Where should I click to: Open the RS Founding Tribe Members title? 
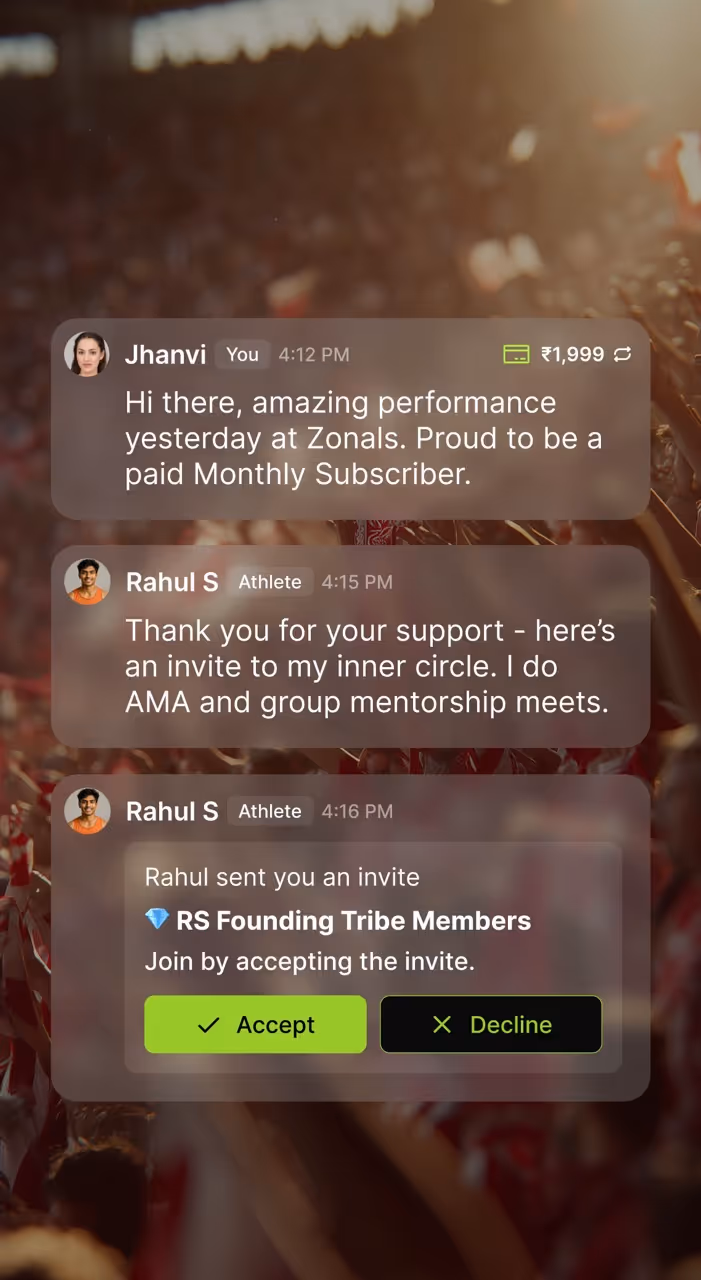pyautogui.click(x=354, y=921)
